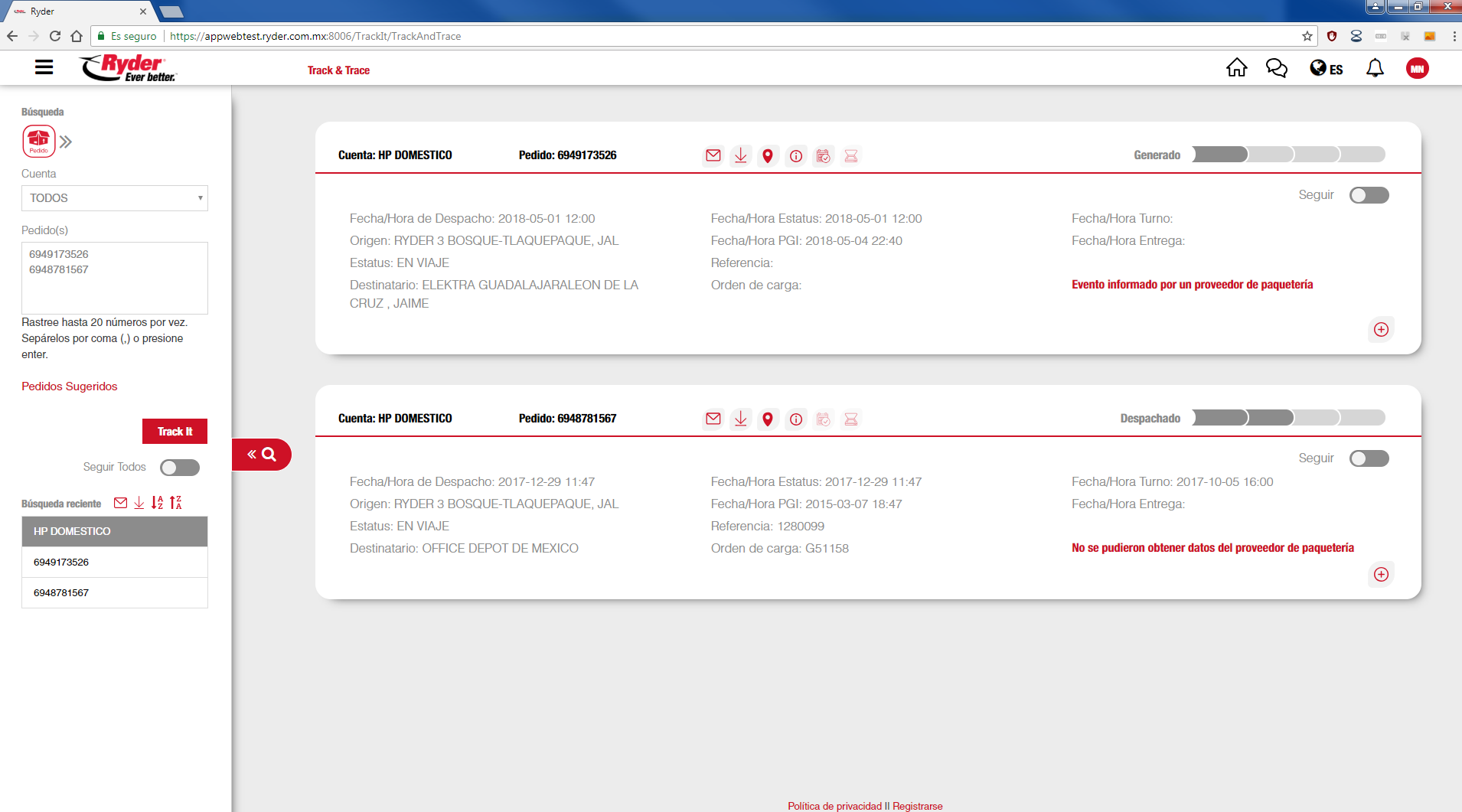This screenshot has width=1462, height=812.
Task: Open the Pedidos Sugeridos link
Action: coord(70,386)
